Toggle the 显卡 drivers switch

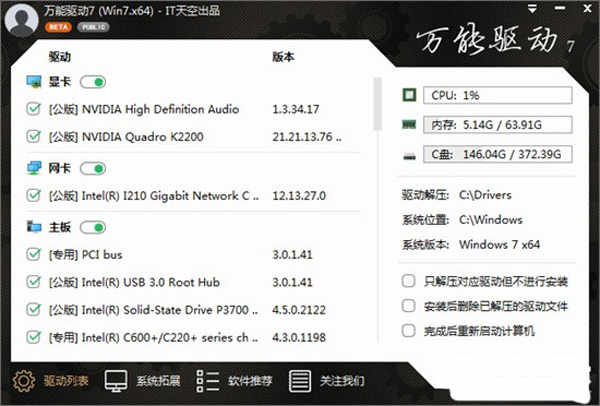point(93,82)
